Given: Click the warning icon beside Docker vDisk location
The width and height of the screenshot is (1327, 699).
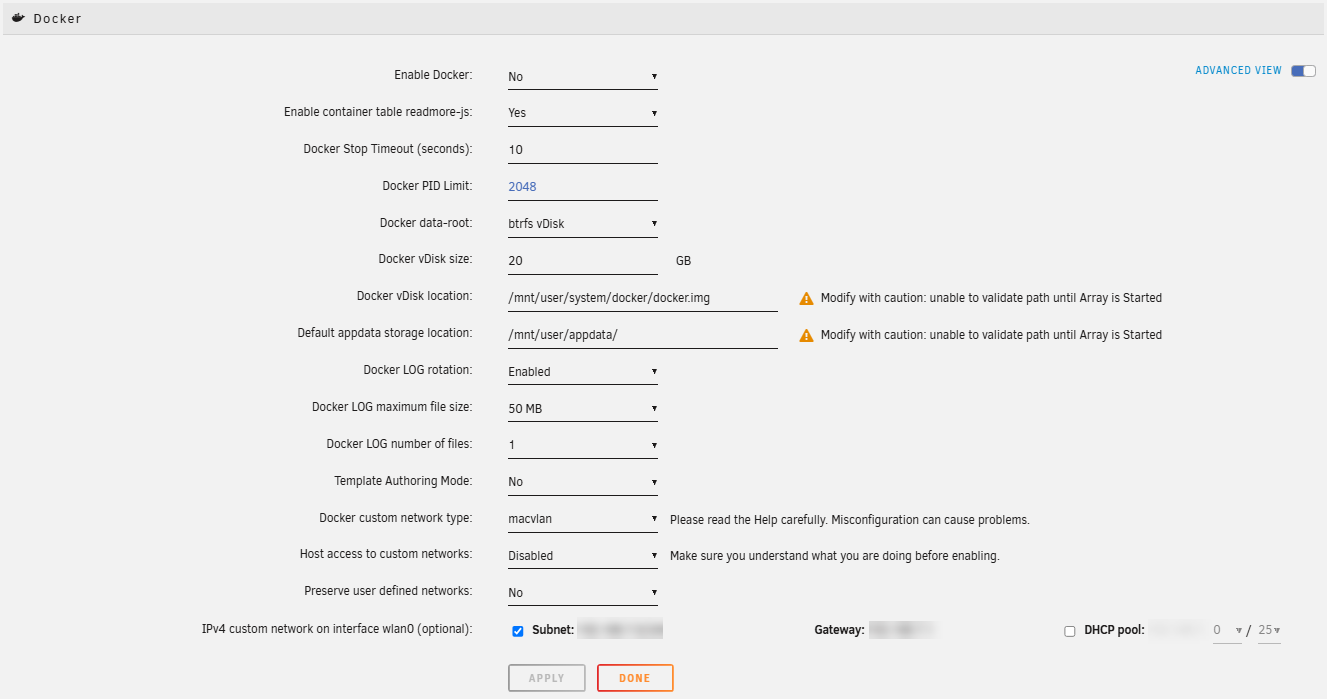Looking at the screenshot, I should 807,296.
